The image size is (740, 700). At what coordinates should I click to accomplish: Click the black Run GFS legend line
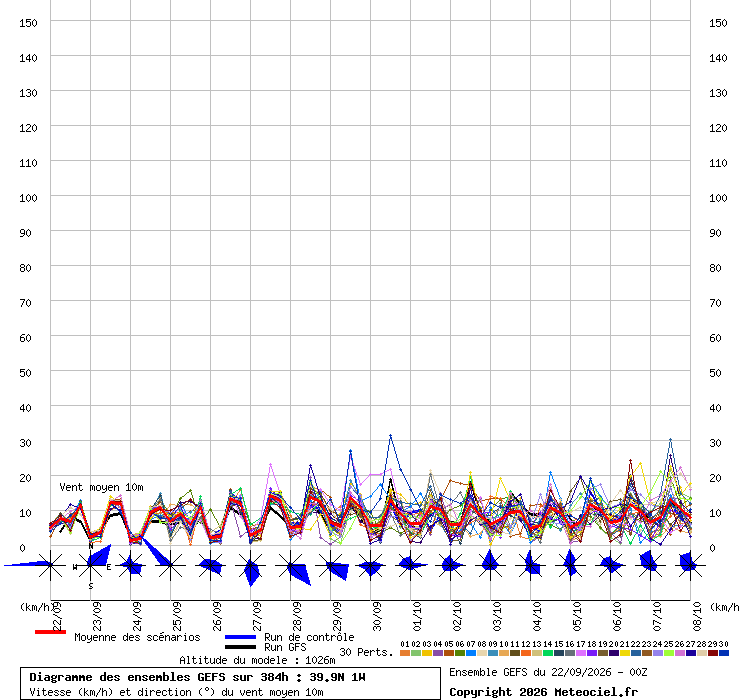point(241,647)
